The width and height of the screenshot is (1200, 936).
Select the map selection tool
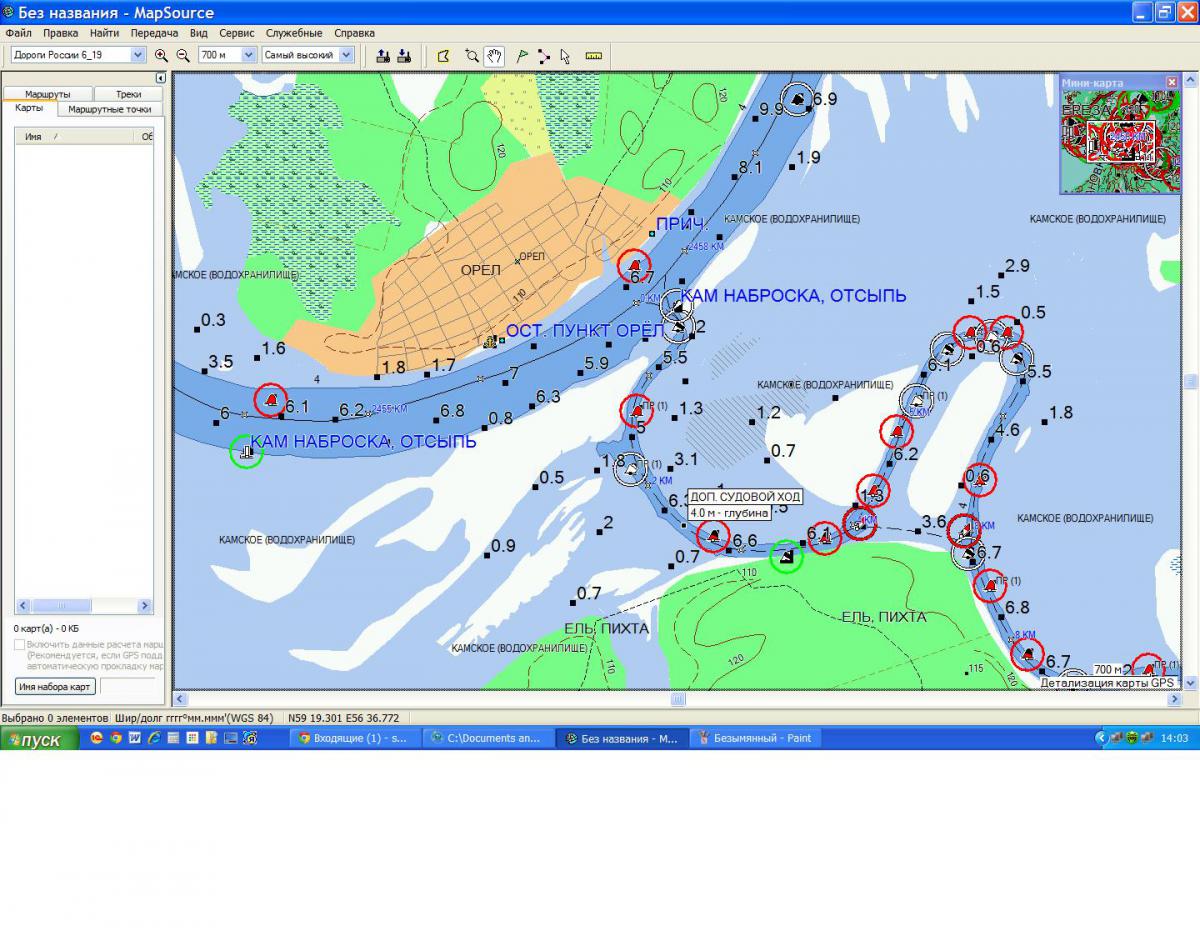coord(444,56)
